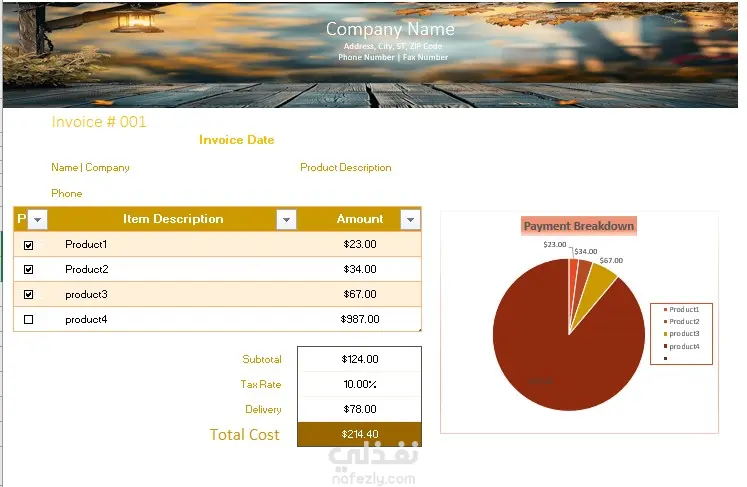The image size is (747, 487).
Task: Toggle the product3 checkbox
Action: click(x=29, y=294)
